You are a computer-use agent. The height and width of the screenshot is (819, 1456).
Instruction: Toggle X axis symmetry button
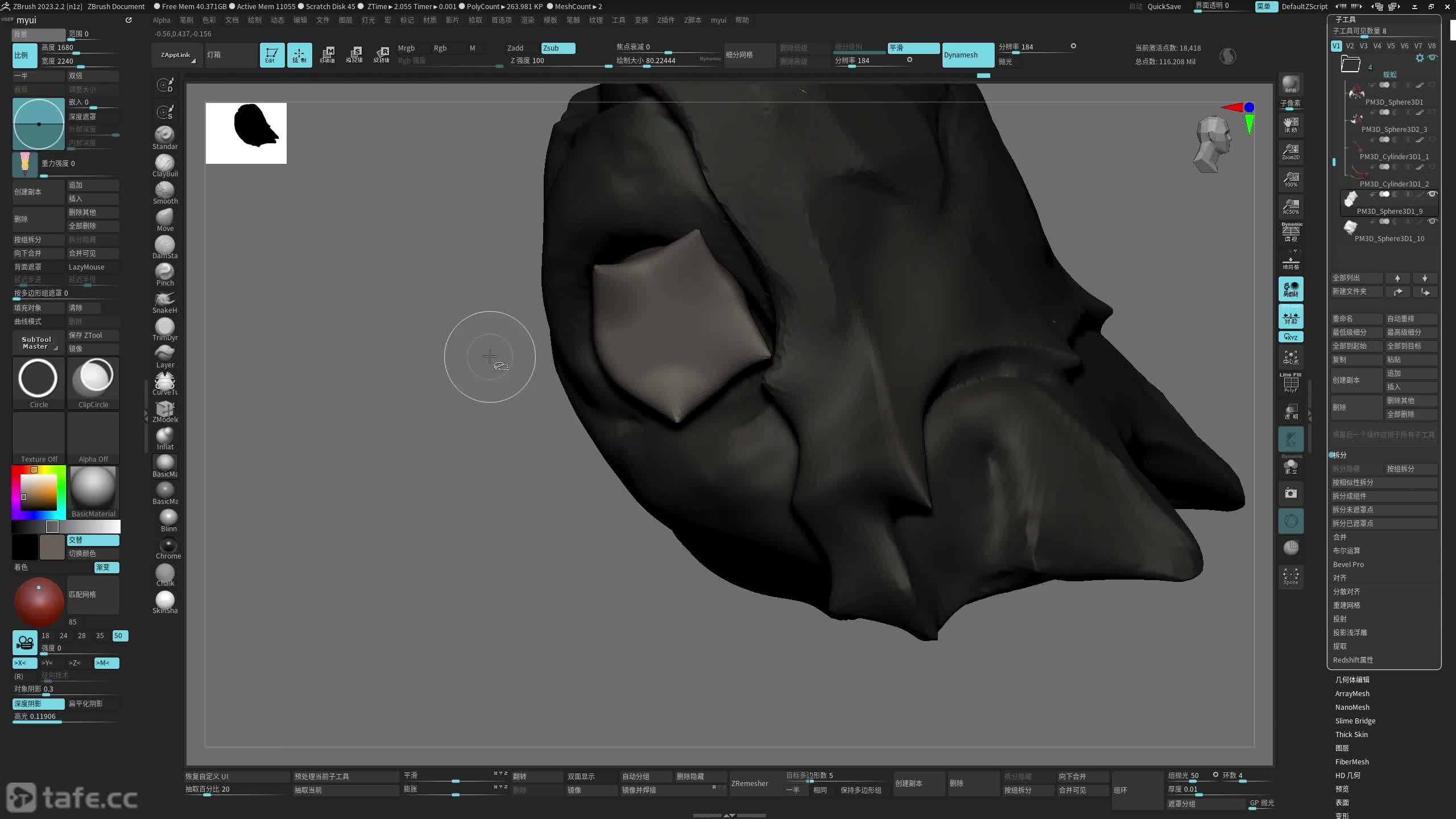coord(24,663)
